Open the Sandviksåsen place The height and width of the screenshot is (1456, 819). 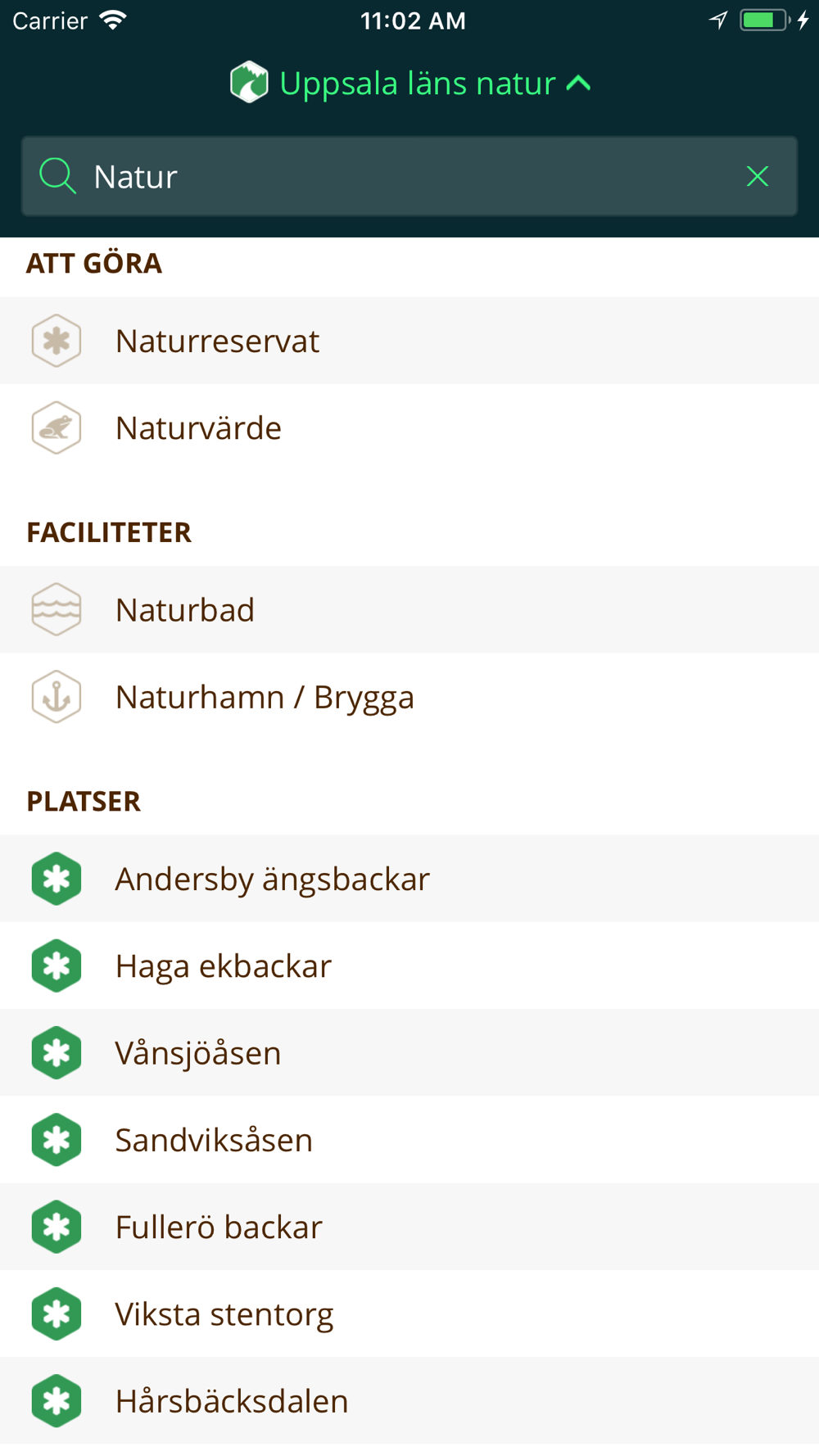click(409, 1140)
